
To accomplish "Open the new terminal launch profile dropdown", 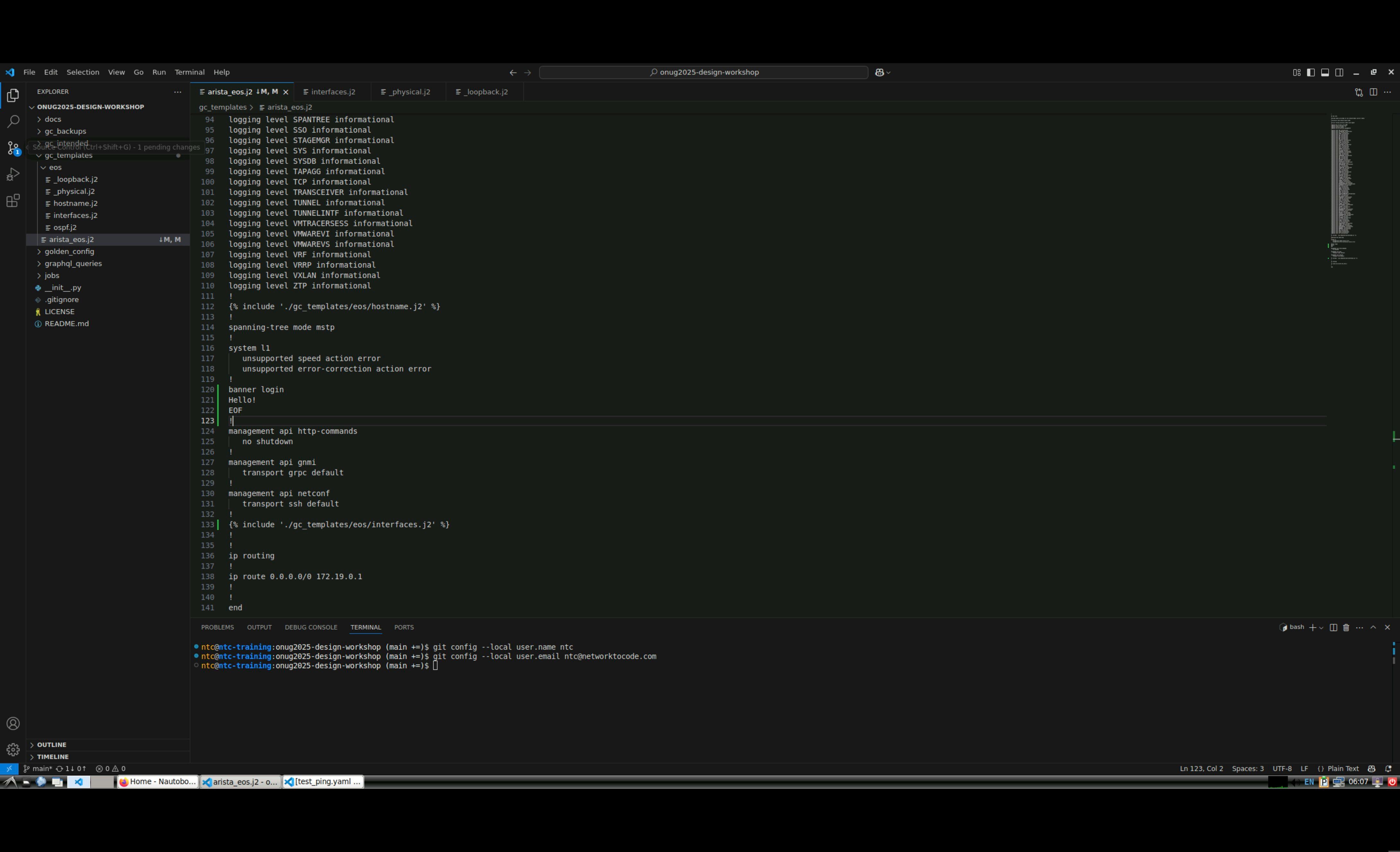I will 1321,628.
